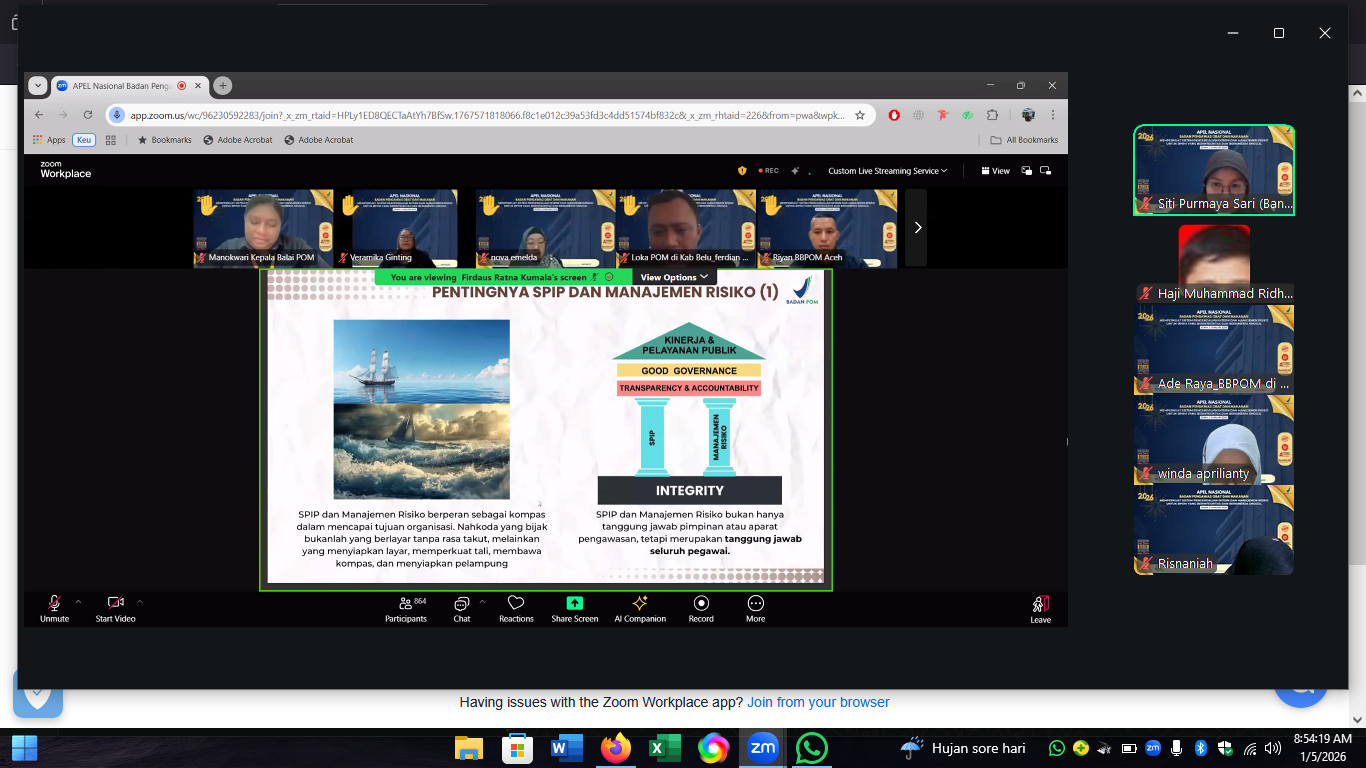The height and width of the screenshot is (768, 1366).
Task: Click the browser address bar URL
Action: (x=480, y=115)
